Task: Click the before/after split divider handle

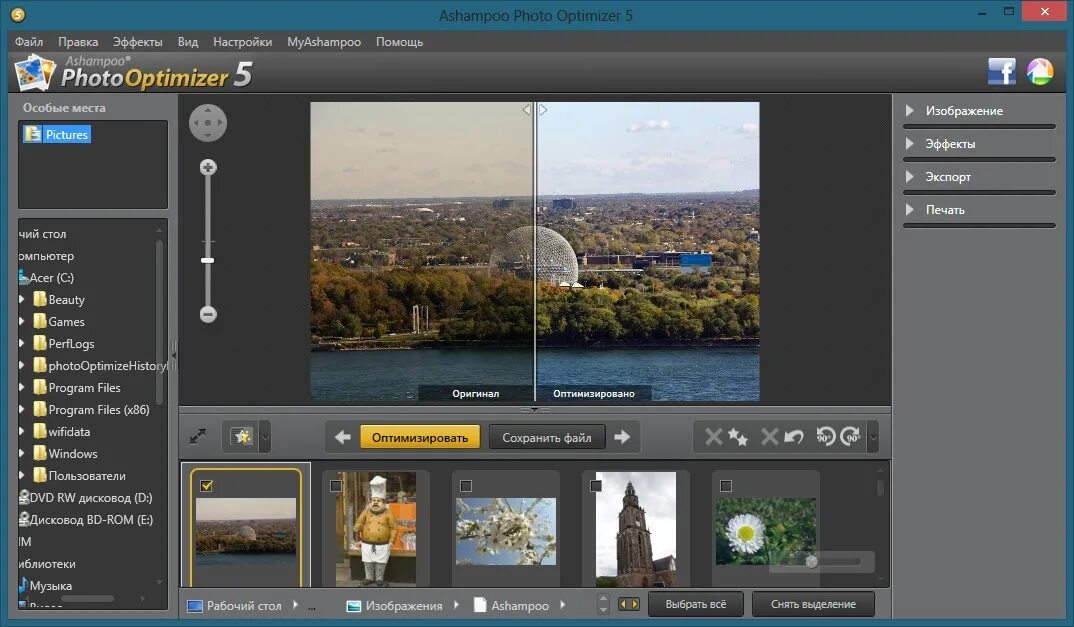Action: coord(535,110)
